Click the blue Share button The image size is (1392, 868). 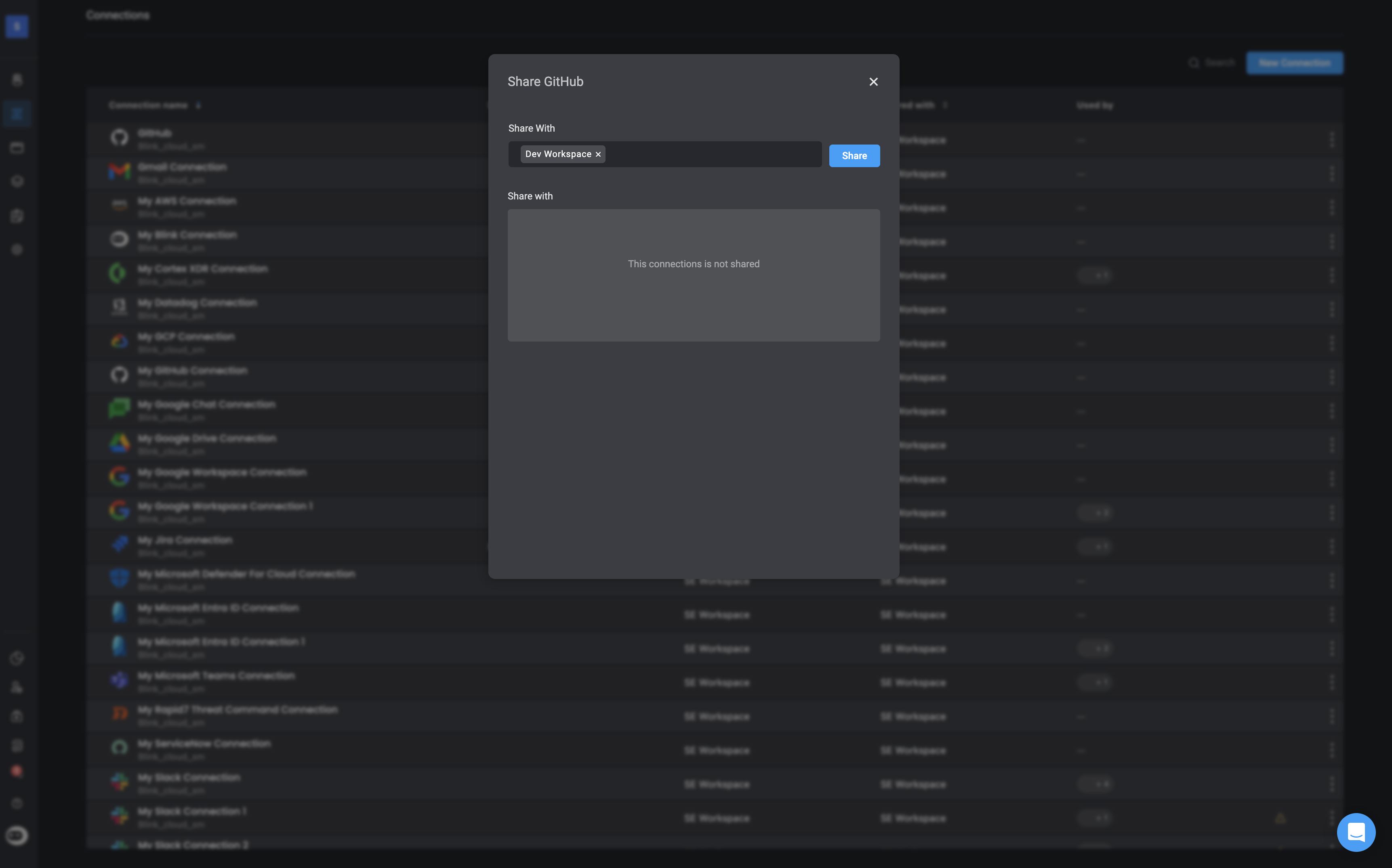(854, 155)
